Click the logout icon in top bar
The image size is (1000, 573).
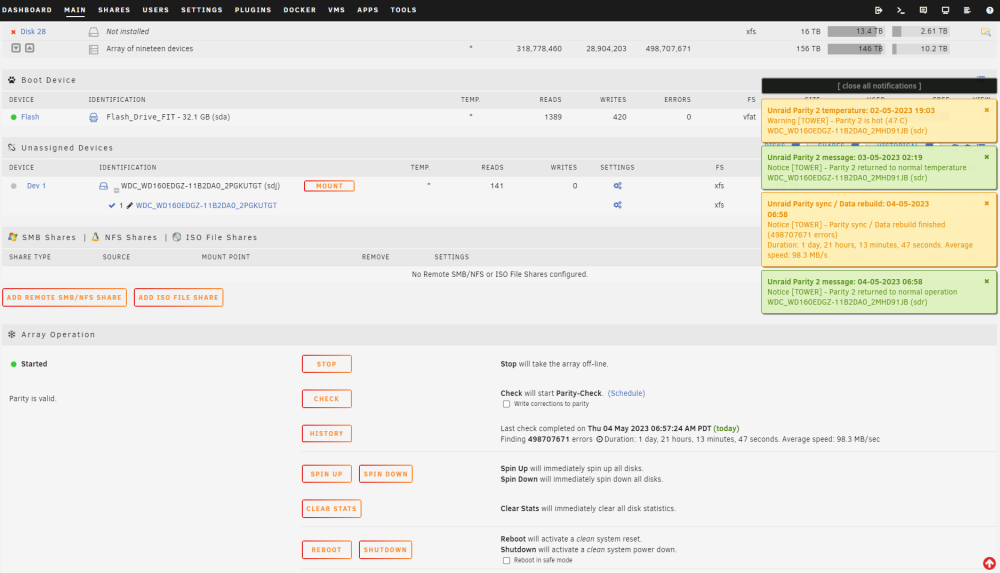878,10
